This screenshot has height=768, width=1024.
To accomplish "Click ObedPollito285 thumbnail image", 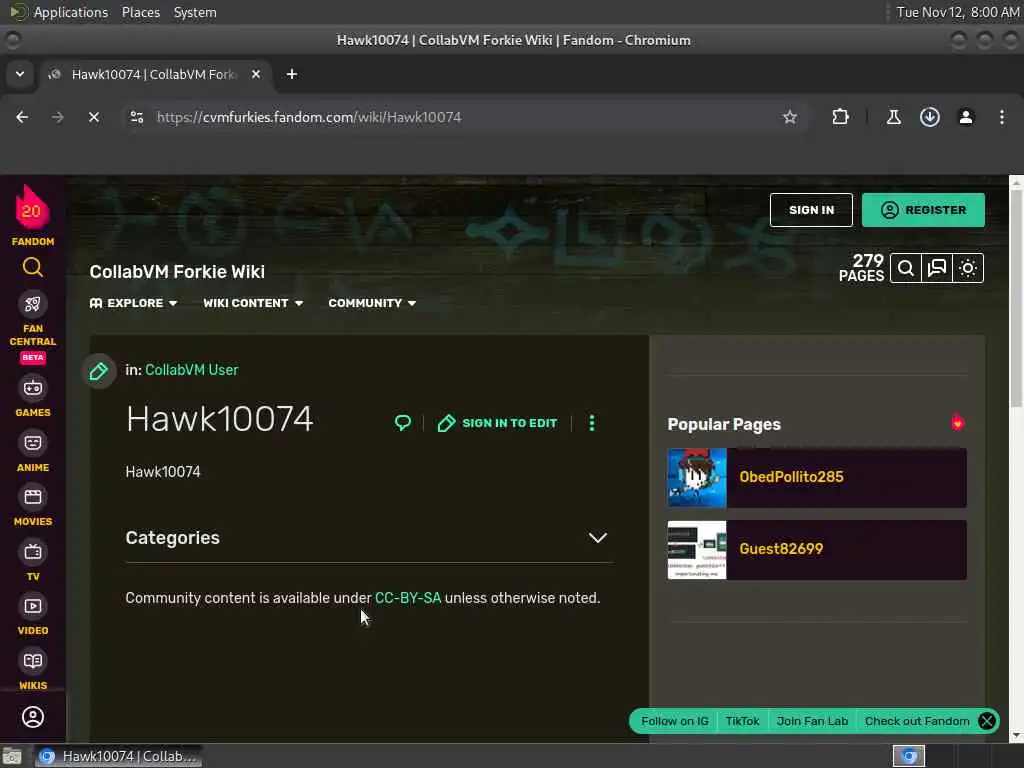I will coord(697,477).
